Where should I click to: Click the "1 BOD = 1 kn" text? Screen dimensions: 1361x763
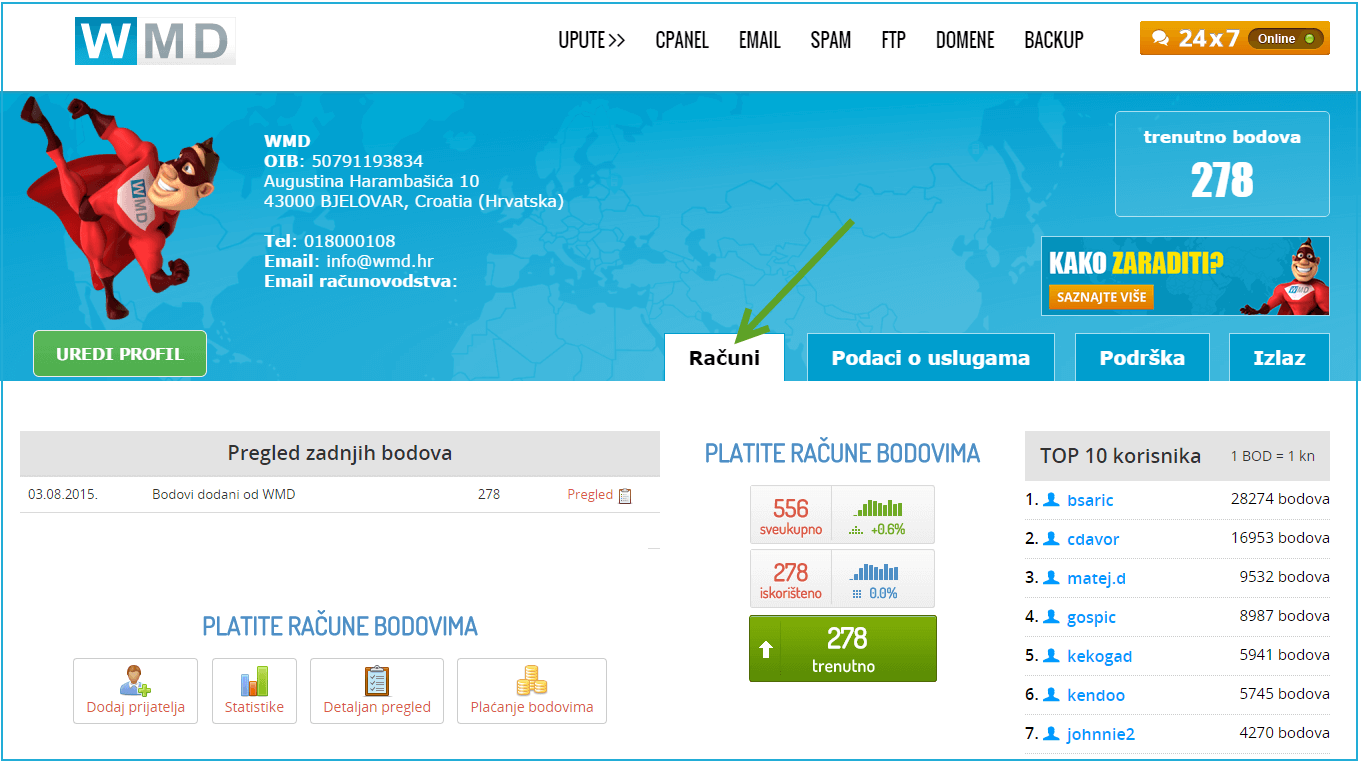pos(1273,456)
